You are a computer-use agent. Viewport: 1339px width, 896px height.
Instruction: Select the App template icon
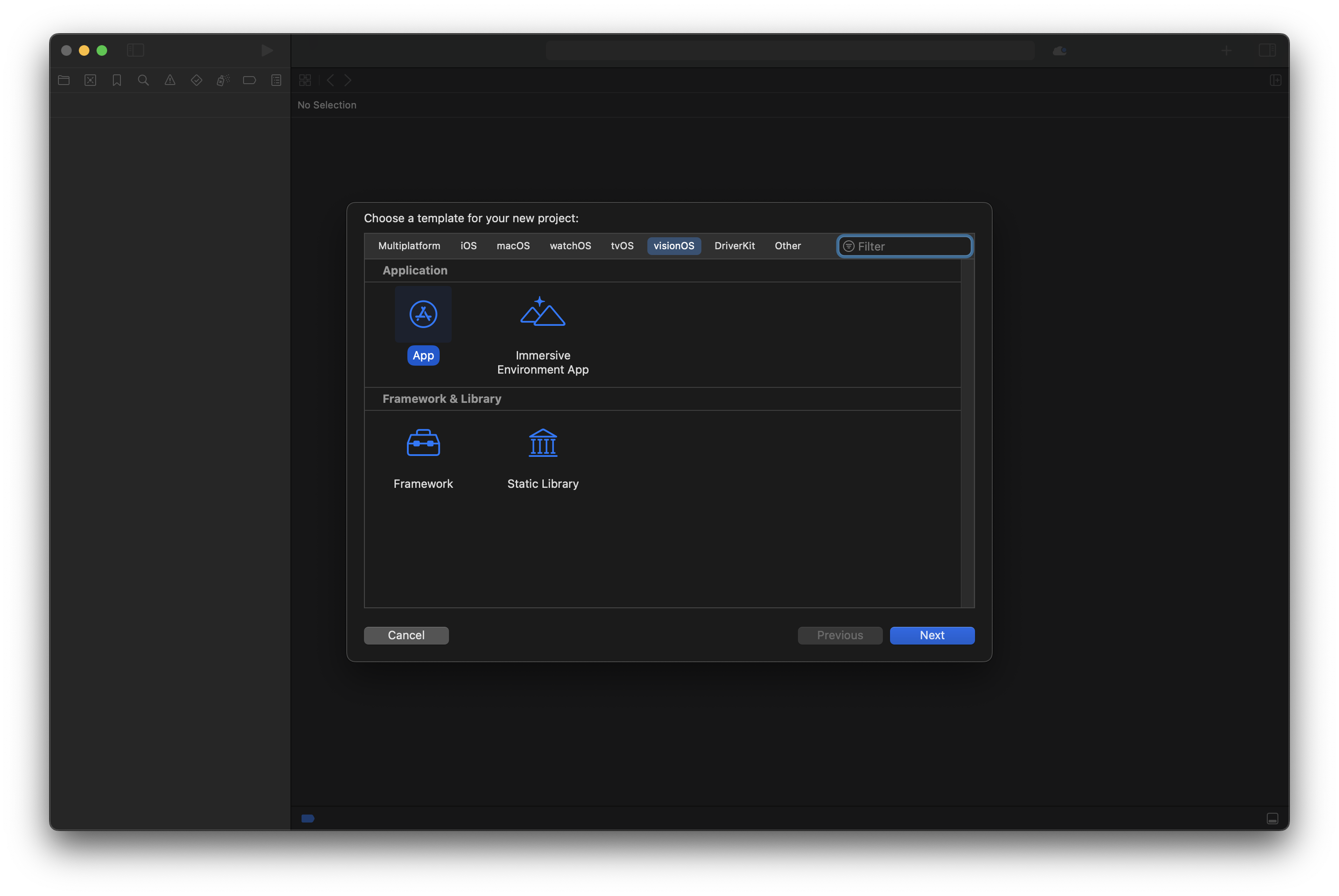pos(423,314)
